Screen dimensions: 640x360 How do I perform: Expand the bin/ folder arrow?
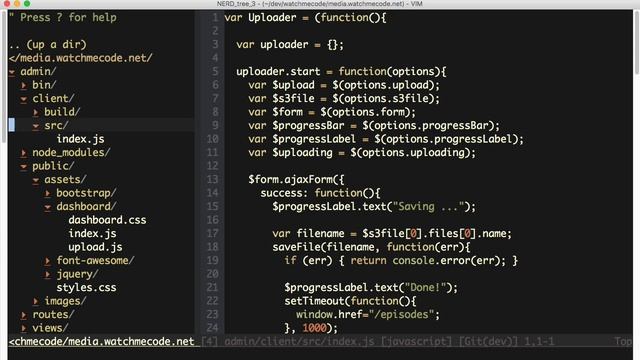(x=24, y=85)
